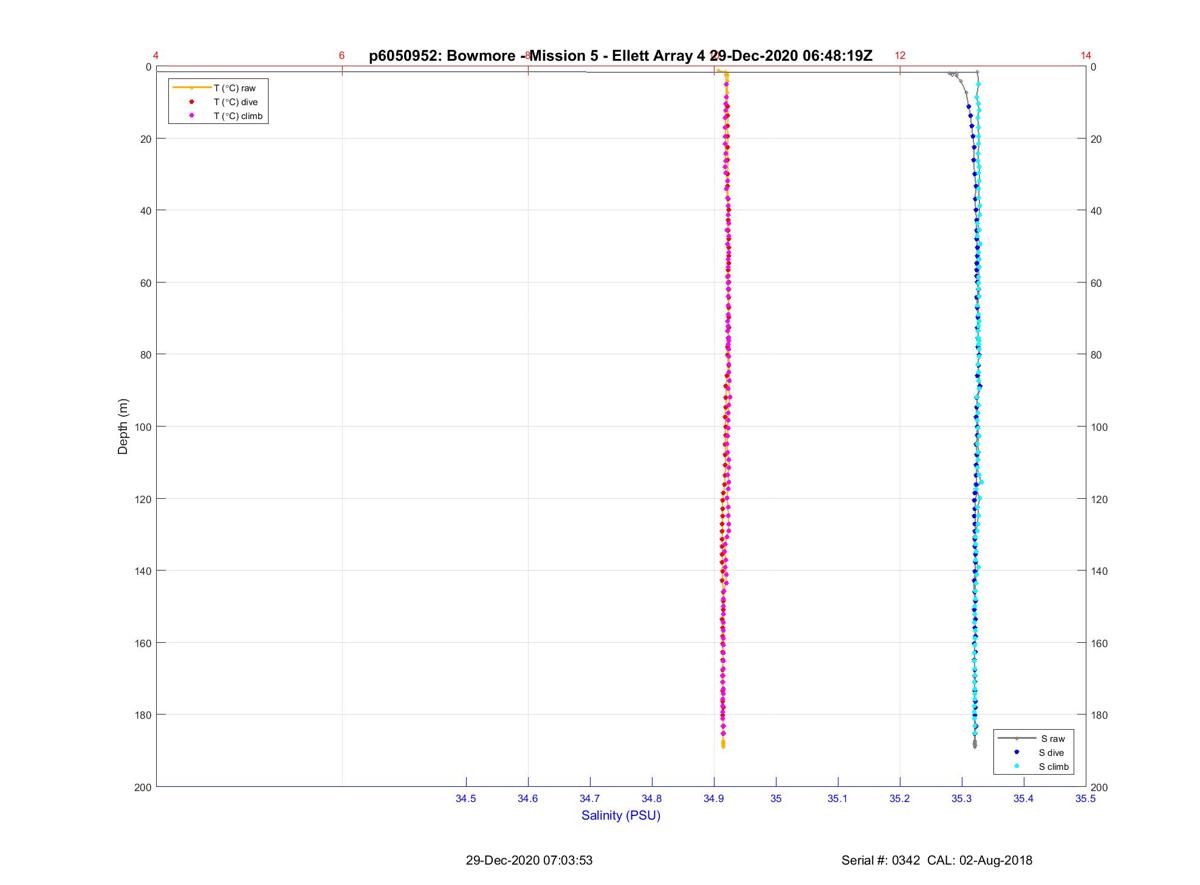The image size is (1200, 885).
Task: Click the salinity tick label 35
Action: [x=776, y=799]
